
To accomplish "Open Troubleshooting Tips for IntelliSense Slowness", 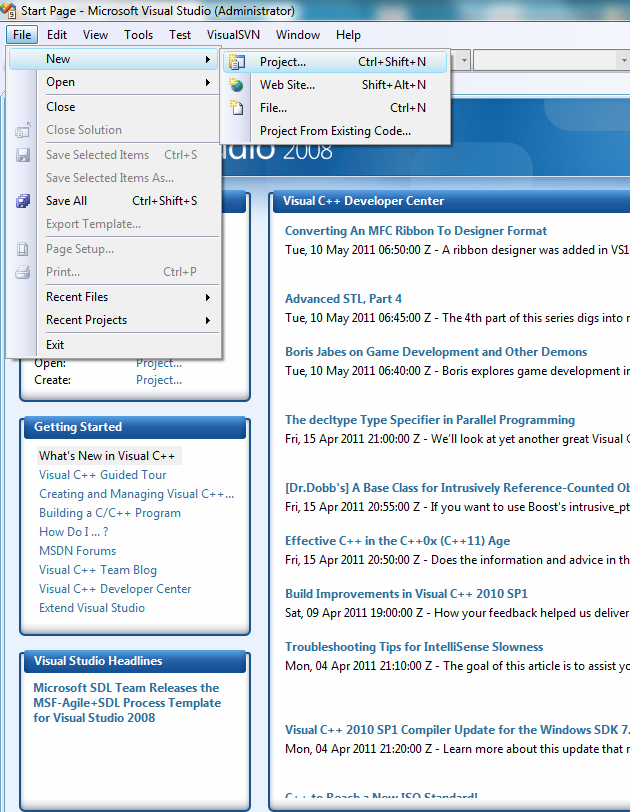I will pos(414,647).
